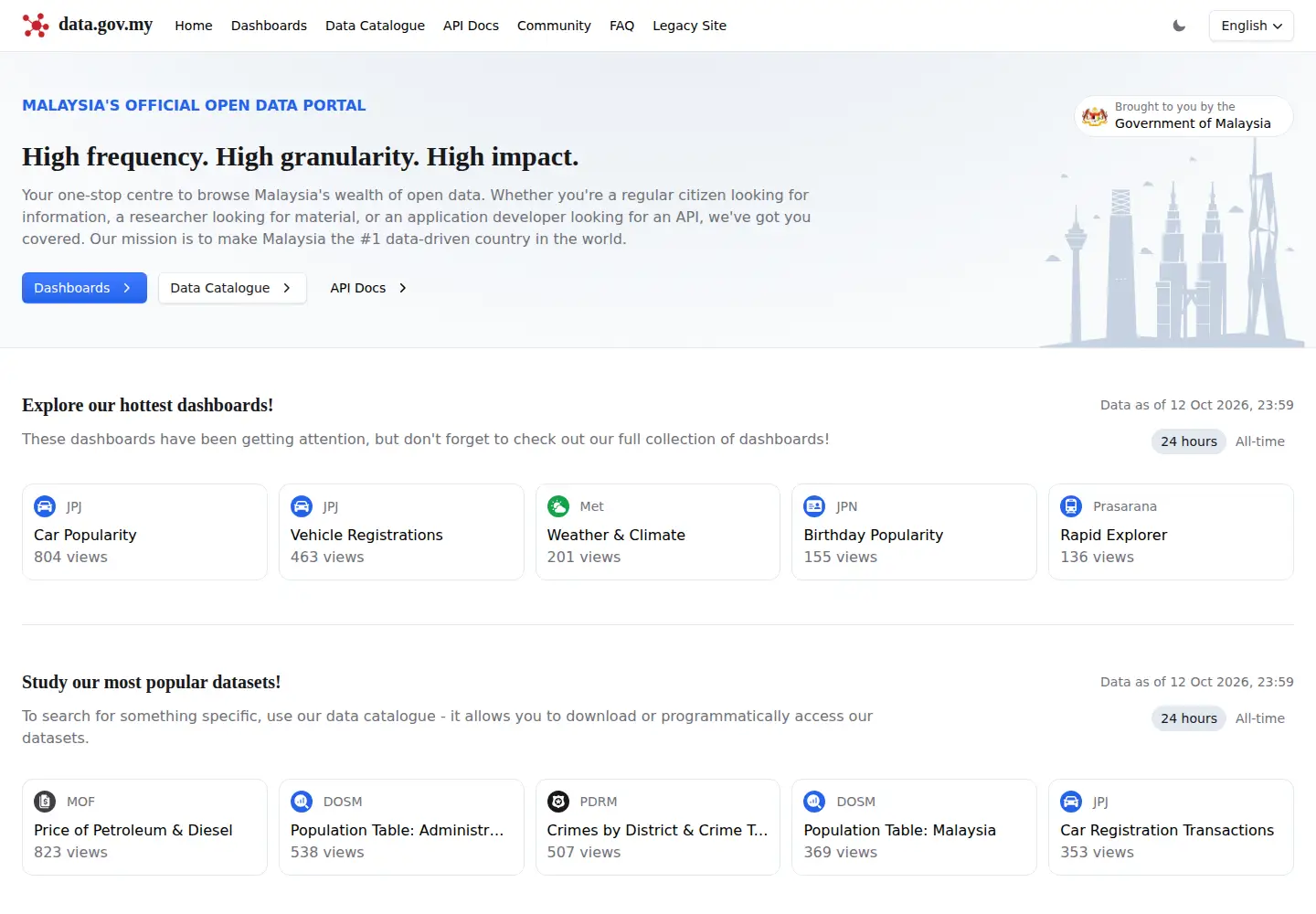Select All-time for popular datasets
Viewport: 1316px width, 914px height.
1259,718
